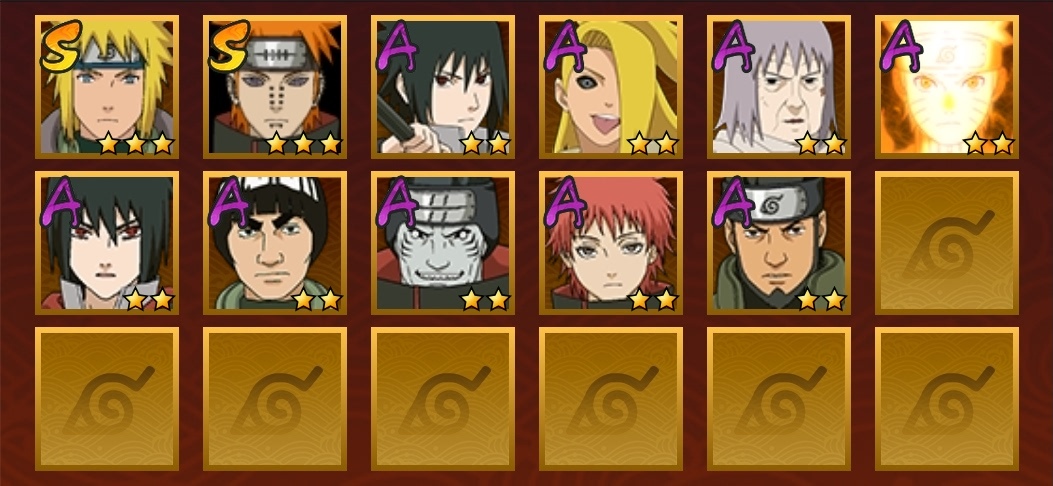The height and width of the screenshot is (486, 1053).
Task: Choose the black-haired ninja holding a sword
Action: (443, 87)
